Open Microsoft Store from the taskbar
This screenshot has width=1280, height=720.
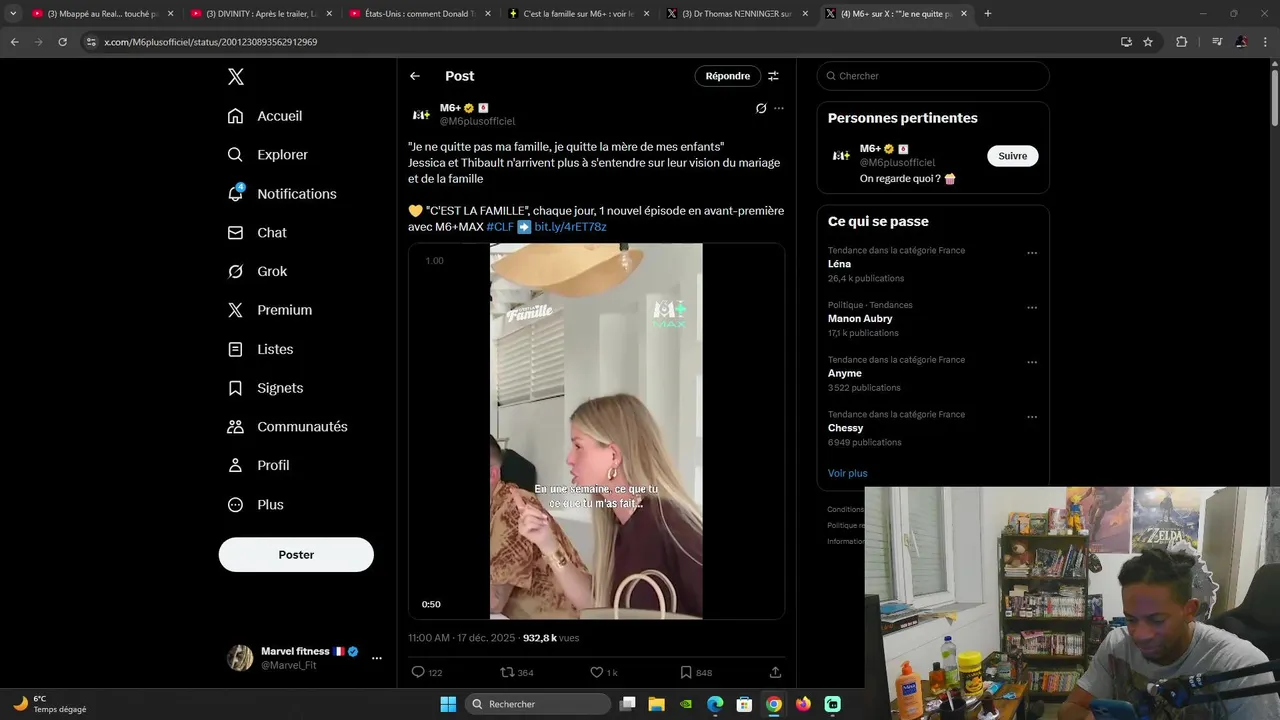[x=744, y=704]
